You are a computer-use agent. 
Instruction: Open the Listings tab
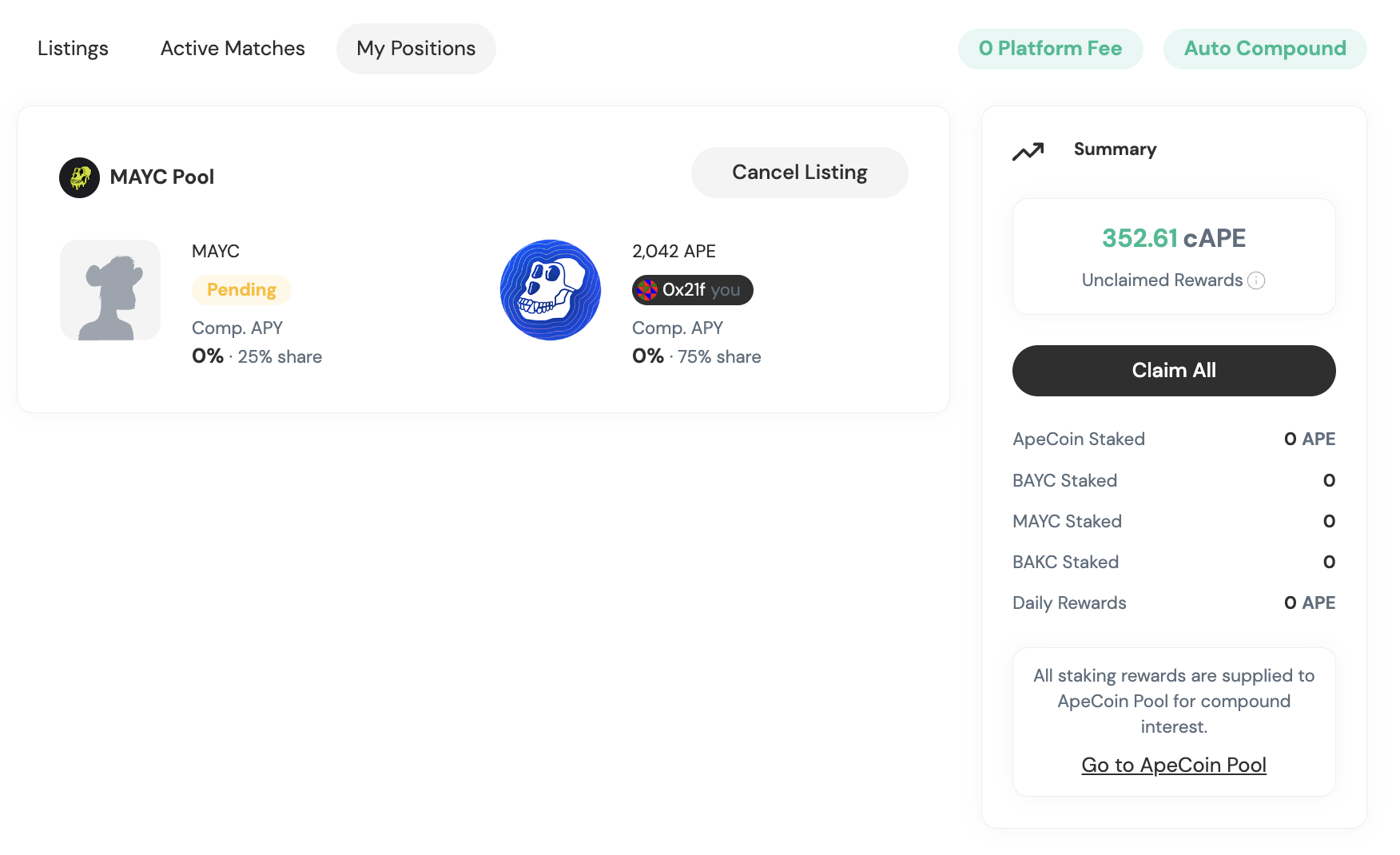pos(73,49)
